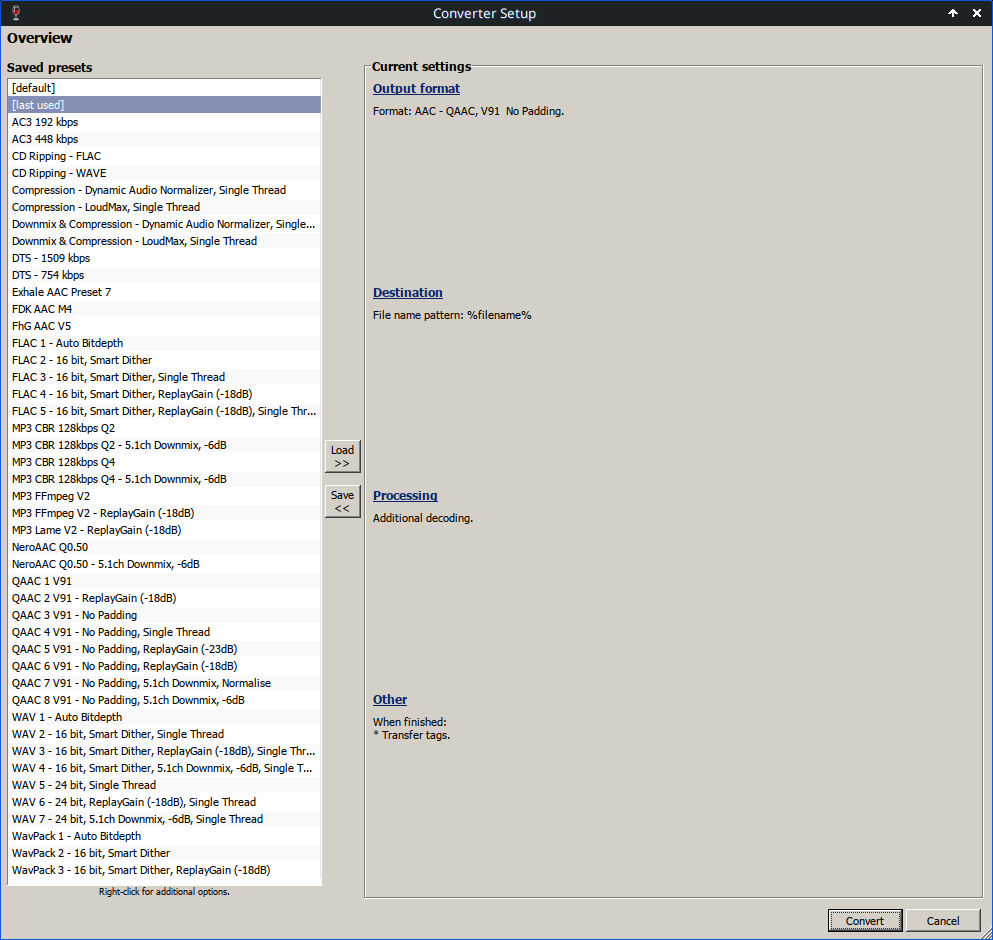Select Downmix & Compression - LoudMax preset

164,241
